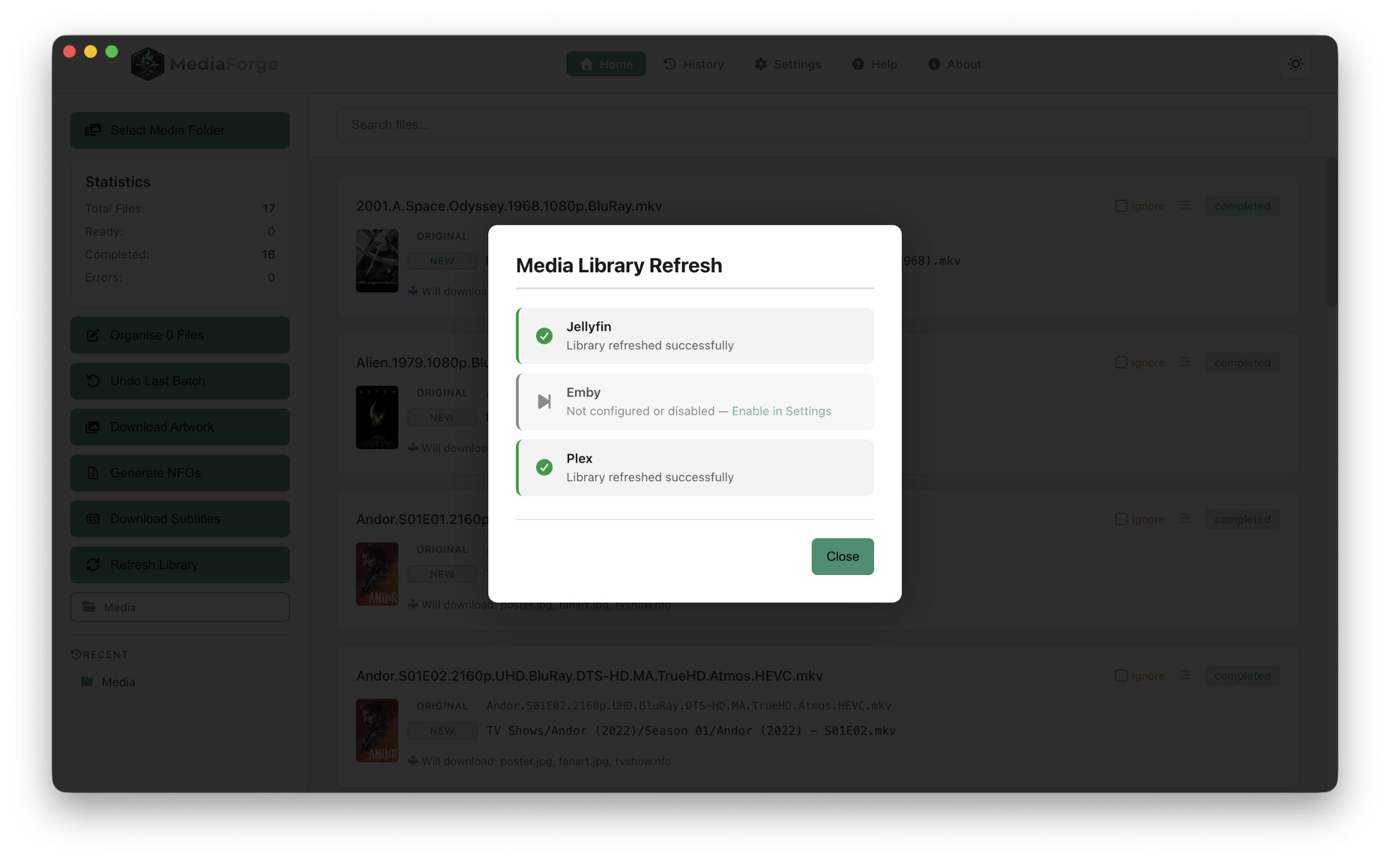Expand the Recent section
The image size is (1389, 868).
(x=100, y=654)
